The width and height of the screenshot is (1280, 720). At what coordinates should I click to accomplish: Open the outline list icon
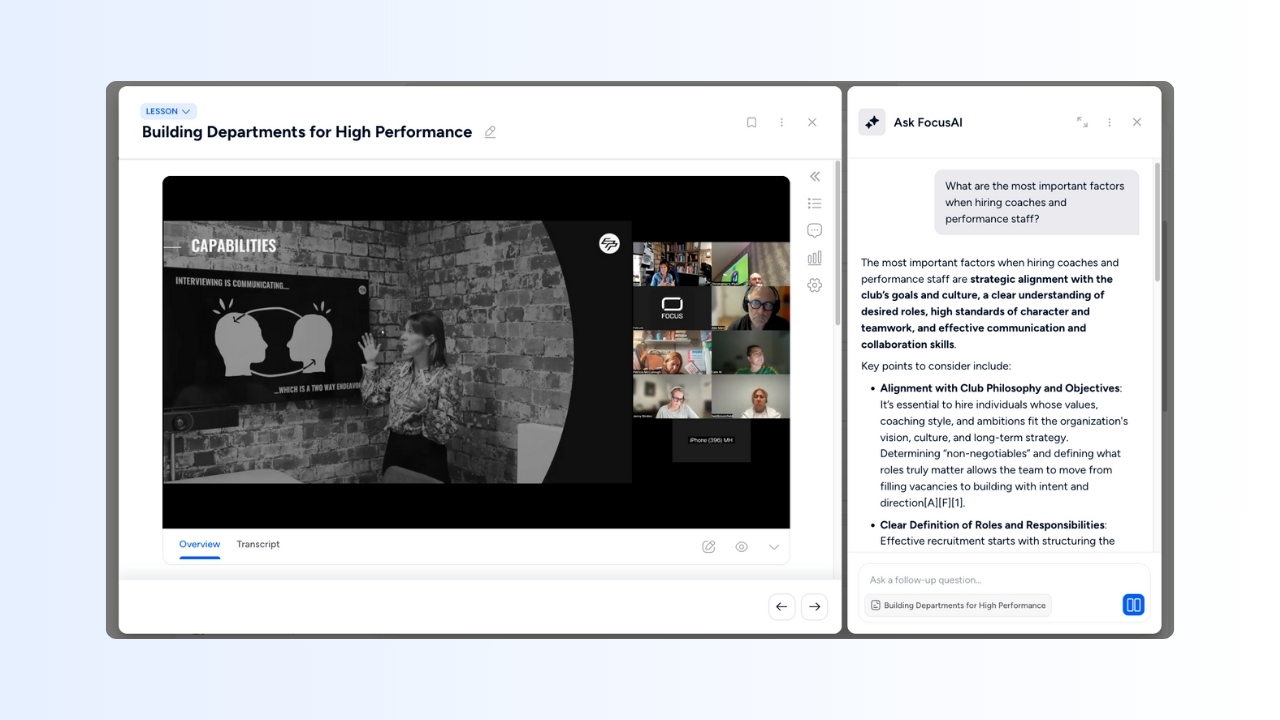coord(815,203)
